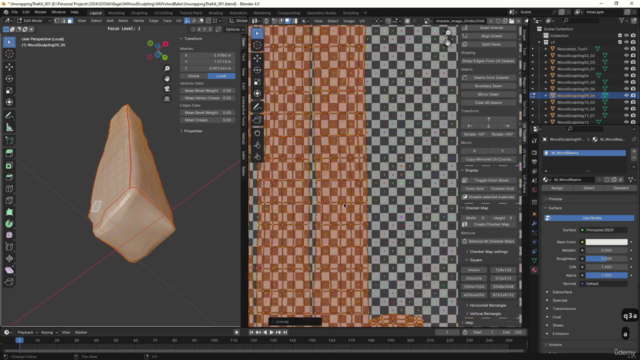
Task: Expand the Vertical Rectangle section
Action: click(485, 313)
